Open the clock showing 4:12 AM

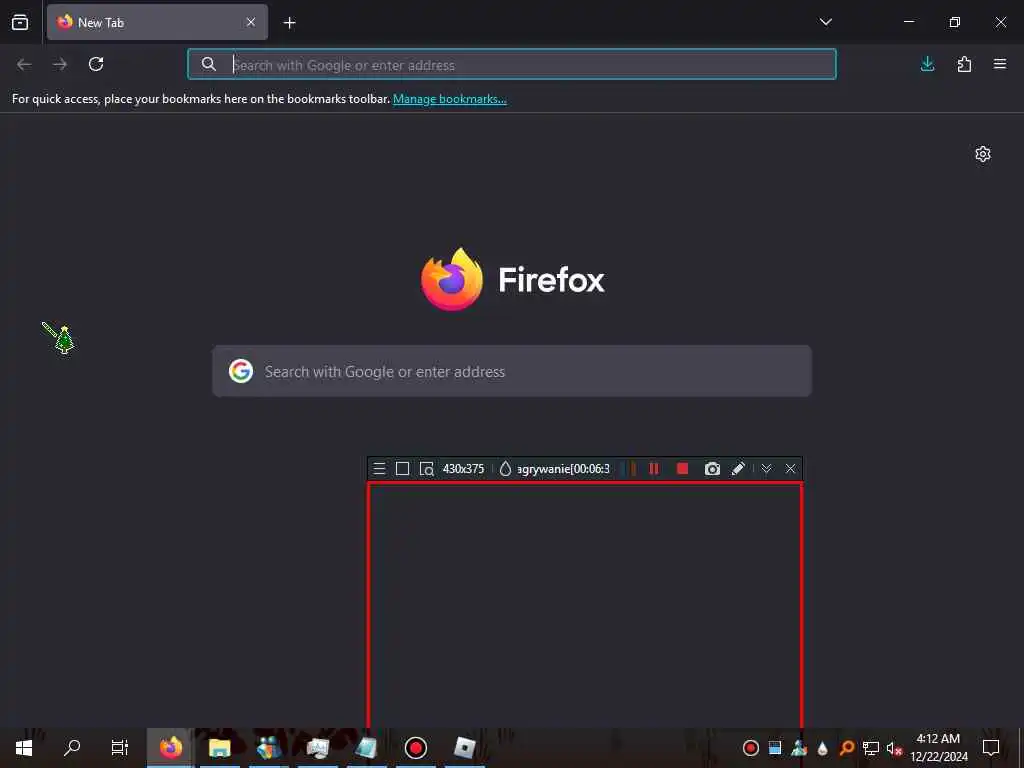pos(938,748)
